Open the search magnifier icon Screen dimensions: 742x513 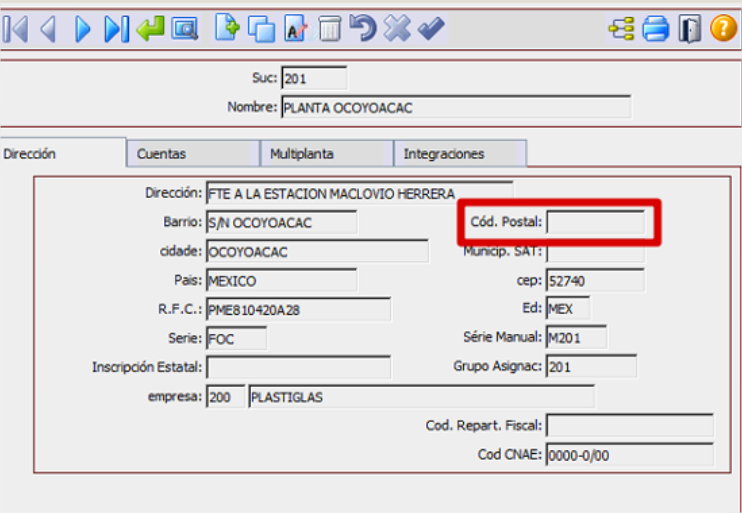(x=185, y=29)
